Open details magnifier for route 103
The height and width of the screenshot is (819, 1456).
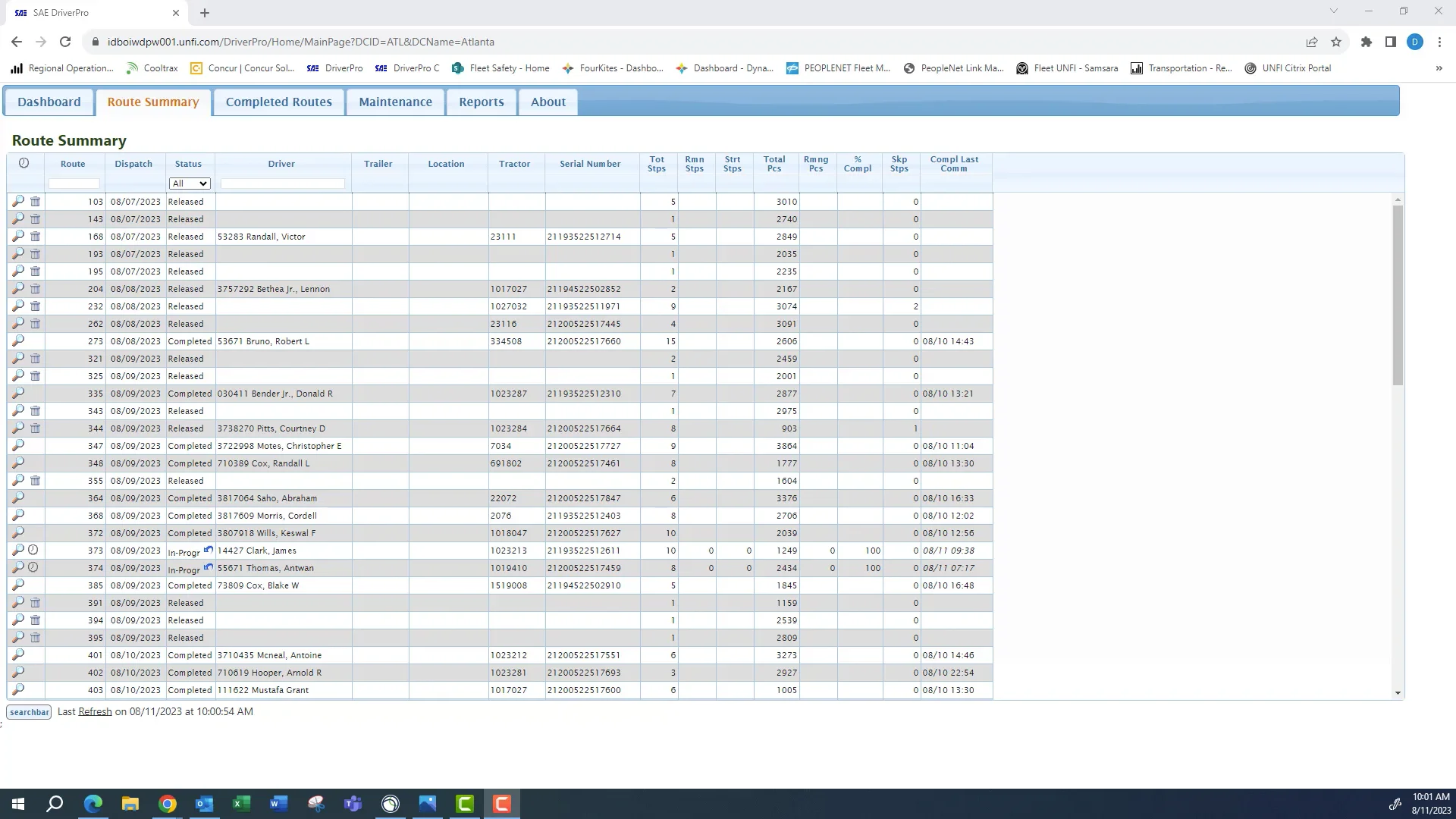pos(17,201)
